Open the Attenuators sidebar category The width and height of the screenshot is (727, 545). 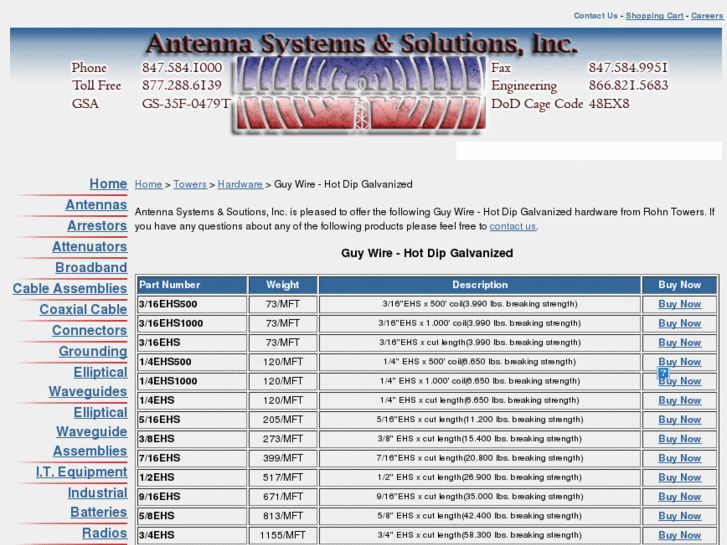click(x=89, y=246)
